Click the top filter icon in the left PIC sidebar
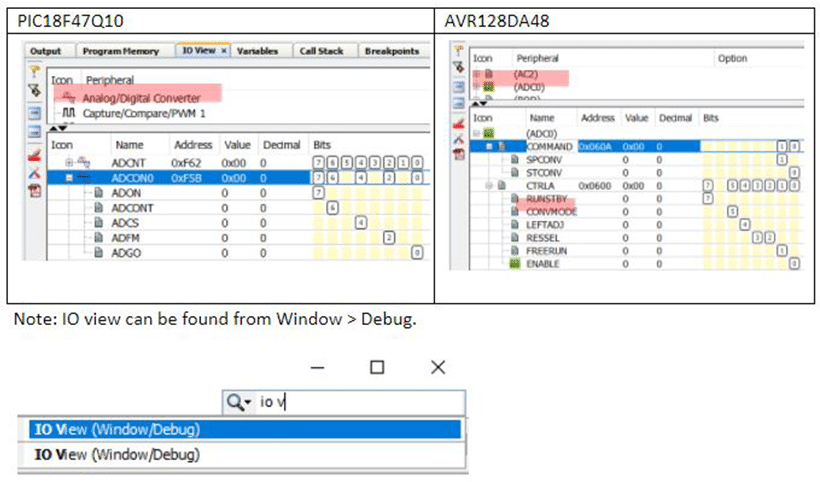This screenshot has width=820, height=482. 33,73
